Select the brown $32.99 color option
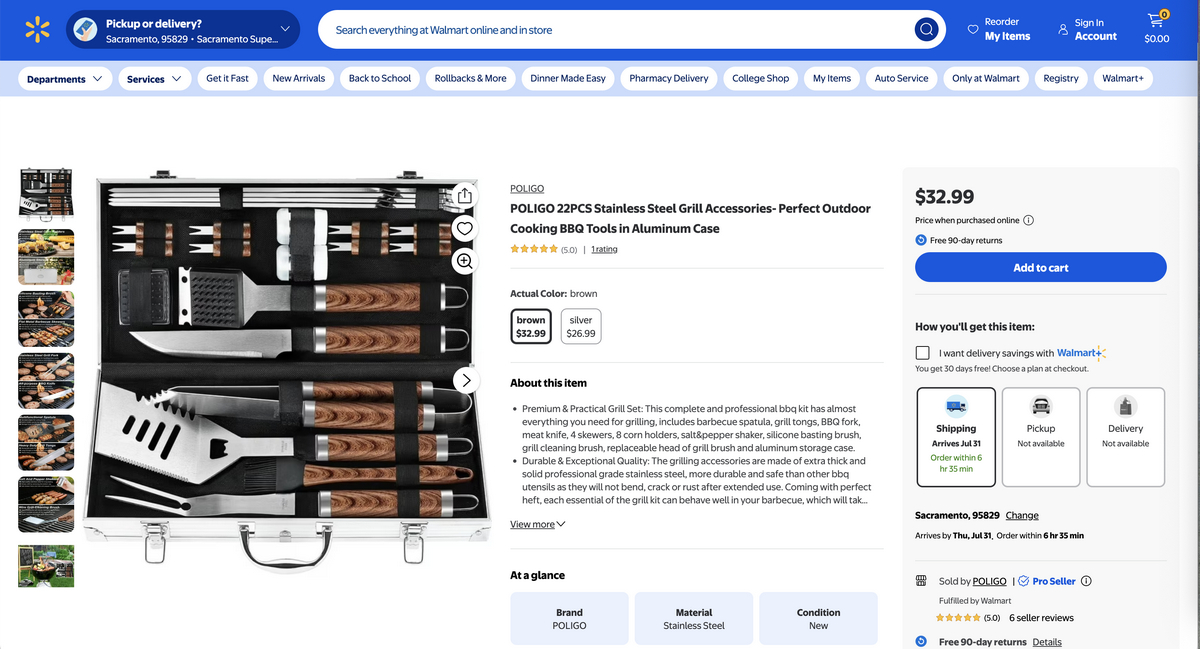Screen dimensions: 1200x649 (531, 326)
